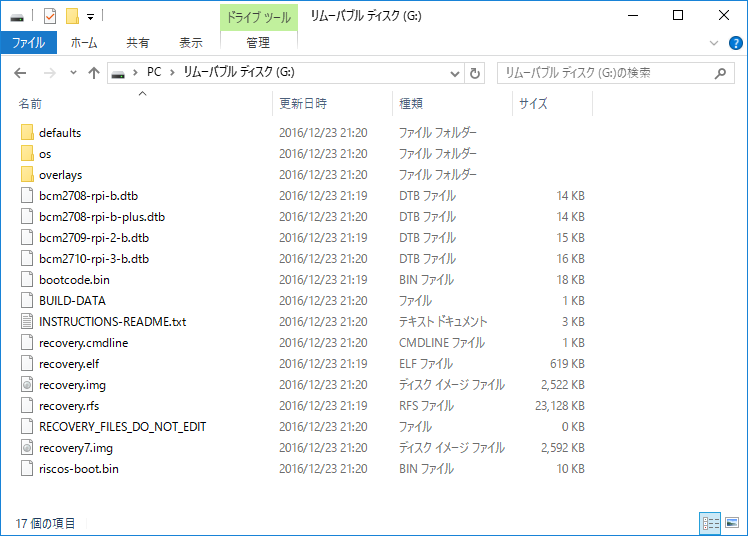
Task: Click the New Folder quick access icon
Action: 72,16
